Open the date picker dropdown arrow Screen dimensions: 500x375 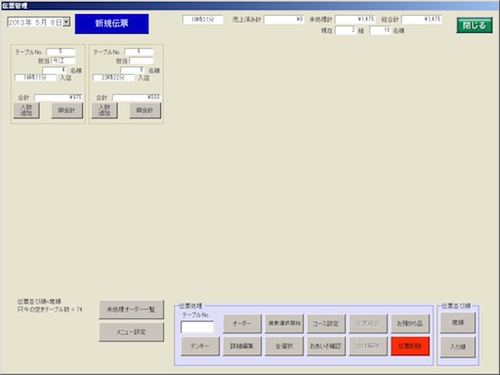[67, 22]
